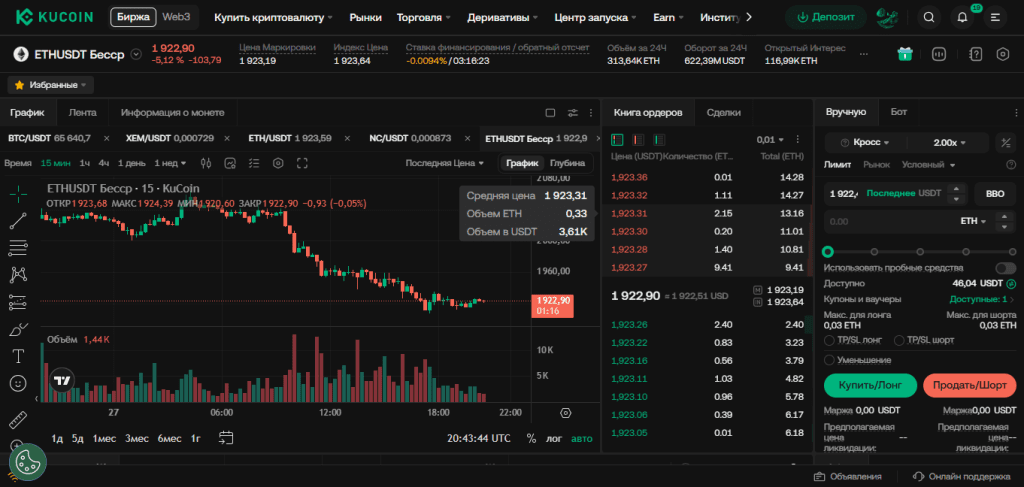Open the chart indicators icon
Screen dimensions: 1024x487
[x=230, y=163]
